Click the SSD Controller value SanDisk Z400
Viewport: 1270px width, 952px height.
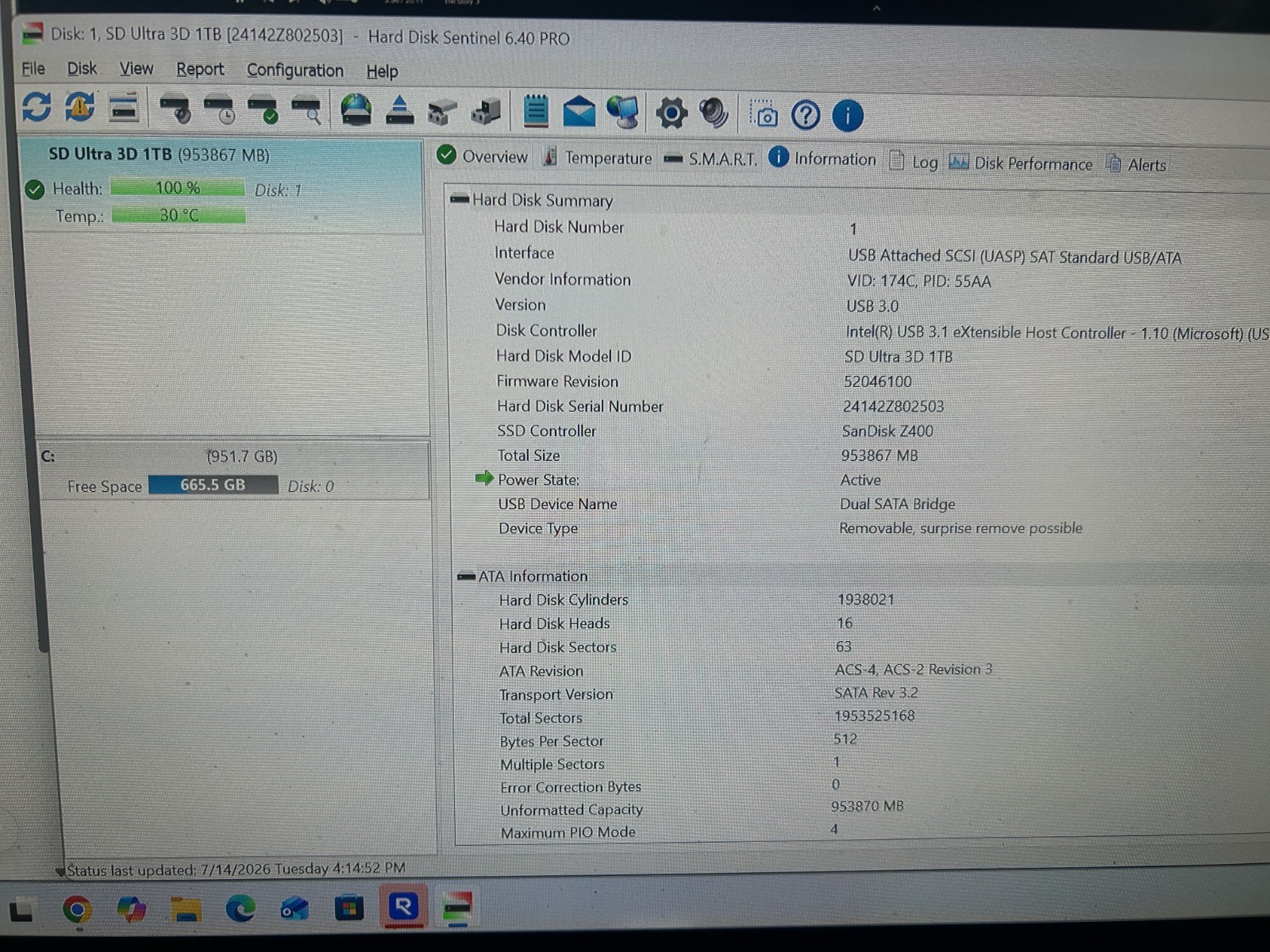(x=887, y=431)
